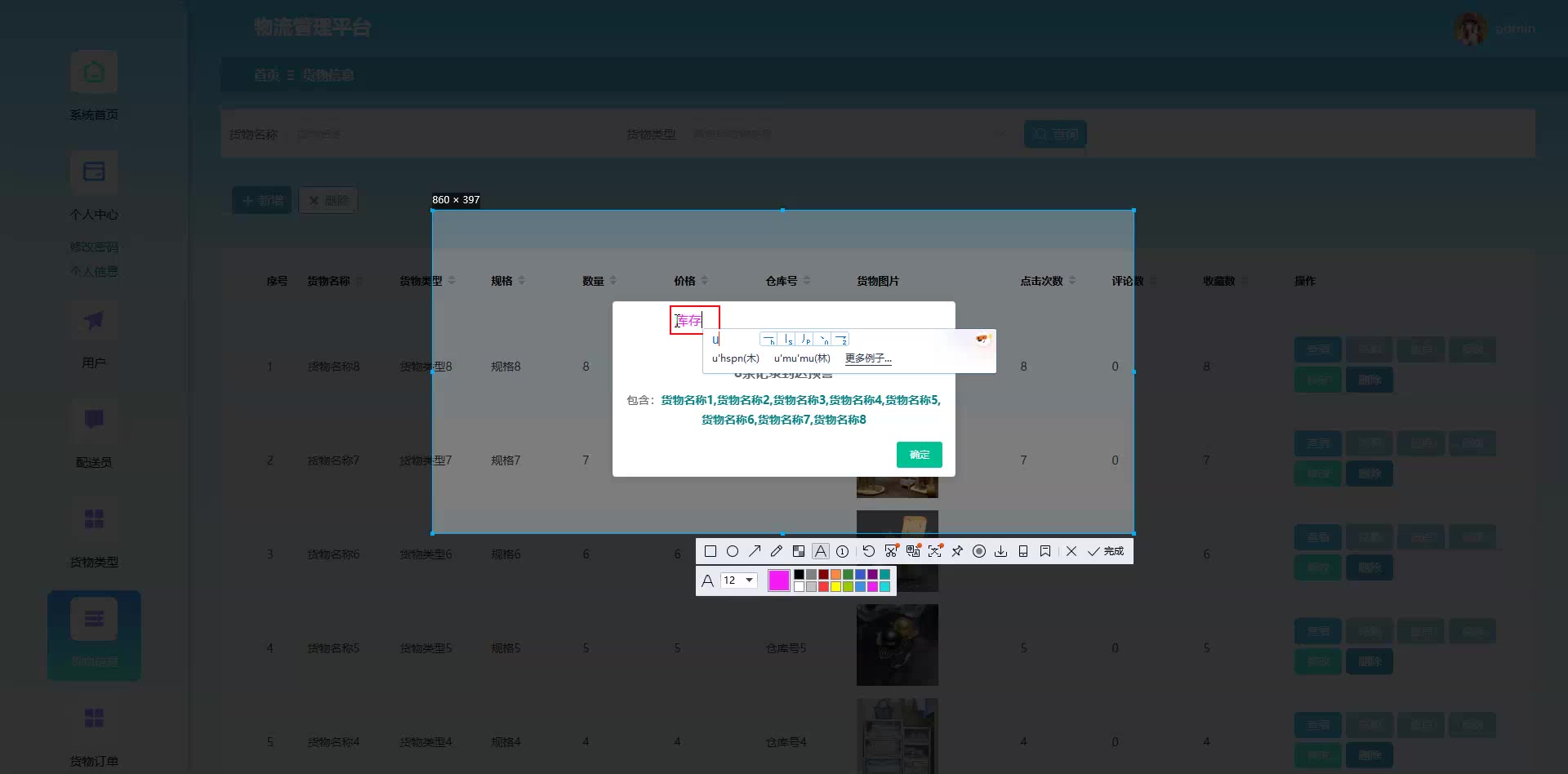Pin the screenshot to the screen
The image size is (1568, 774).
coord(957,551)
